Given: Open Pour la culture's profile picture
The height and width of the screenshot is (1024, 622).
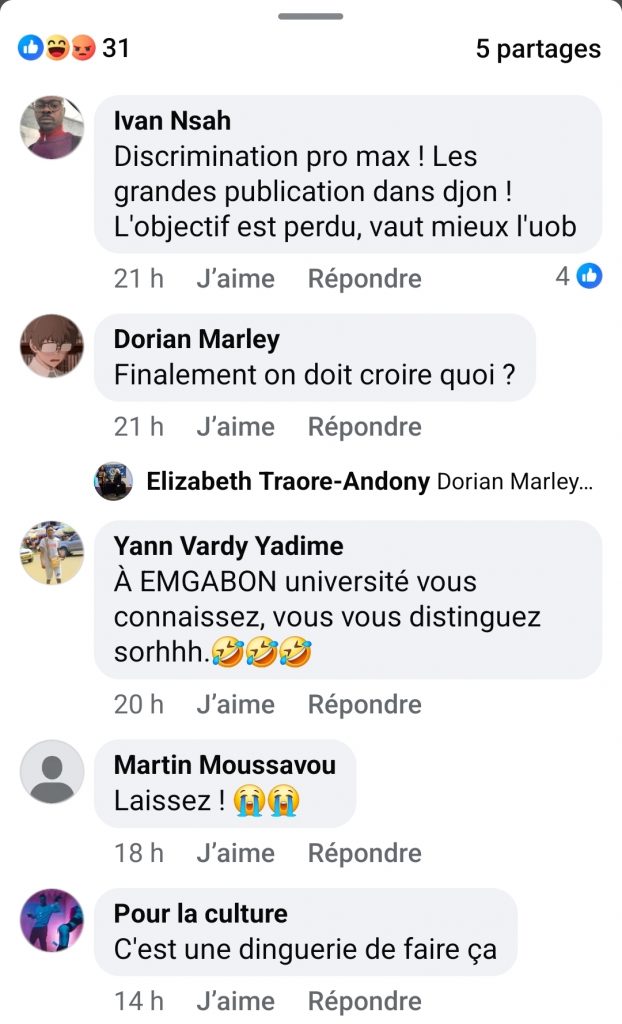Looking at the screenshot, I should [x=52, y=920].
